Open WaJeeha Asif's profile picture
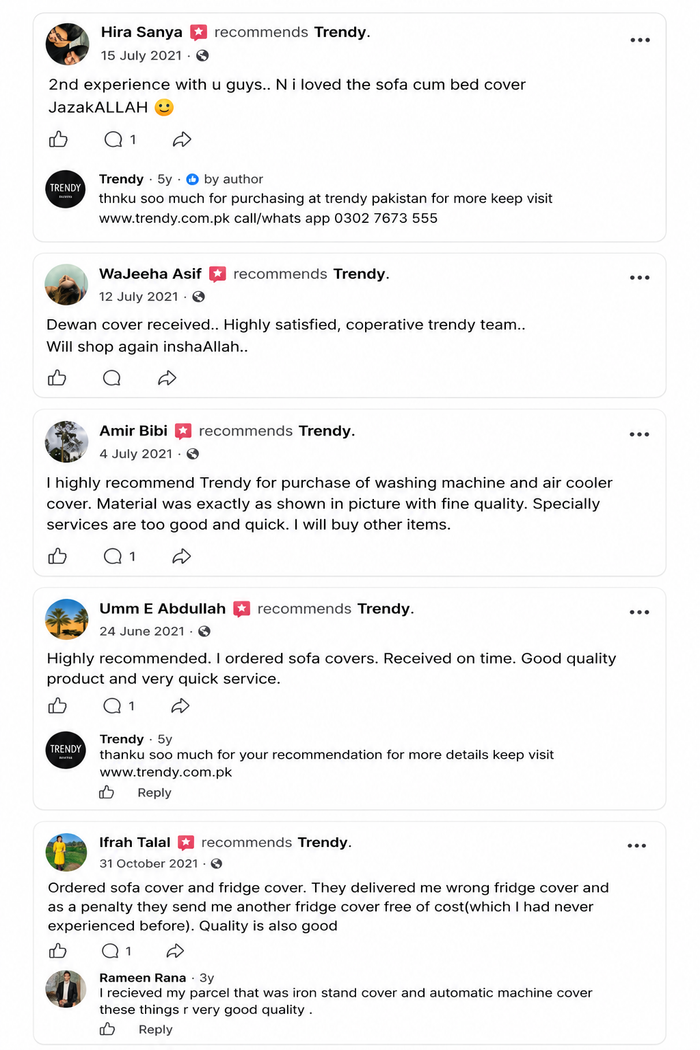700x1050 pixels. [66, 285]
